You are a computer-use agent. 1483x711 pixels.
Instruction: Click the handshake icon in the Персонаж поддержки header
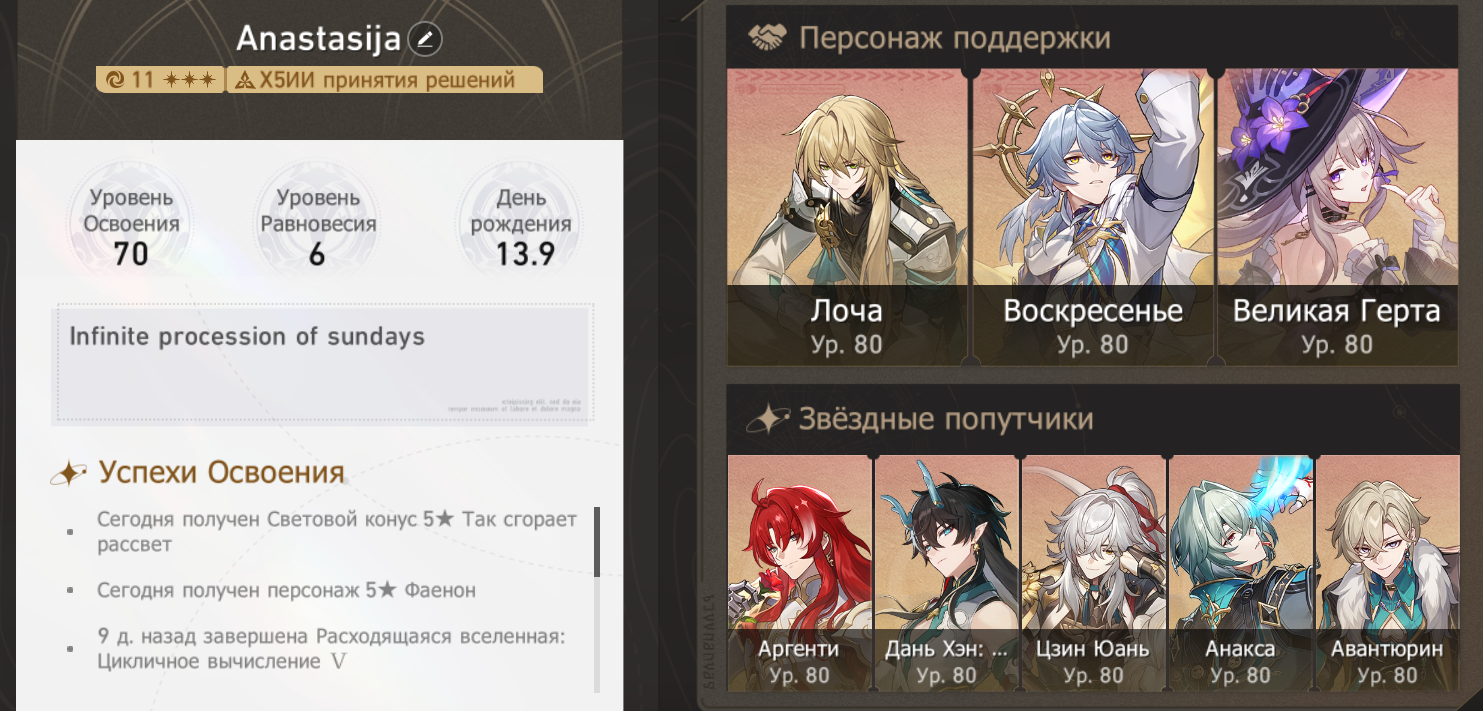coord(767,39)
